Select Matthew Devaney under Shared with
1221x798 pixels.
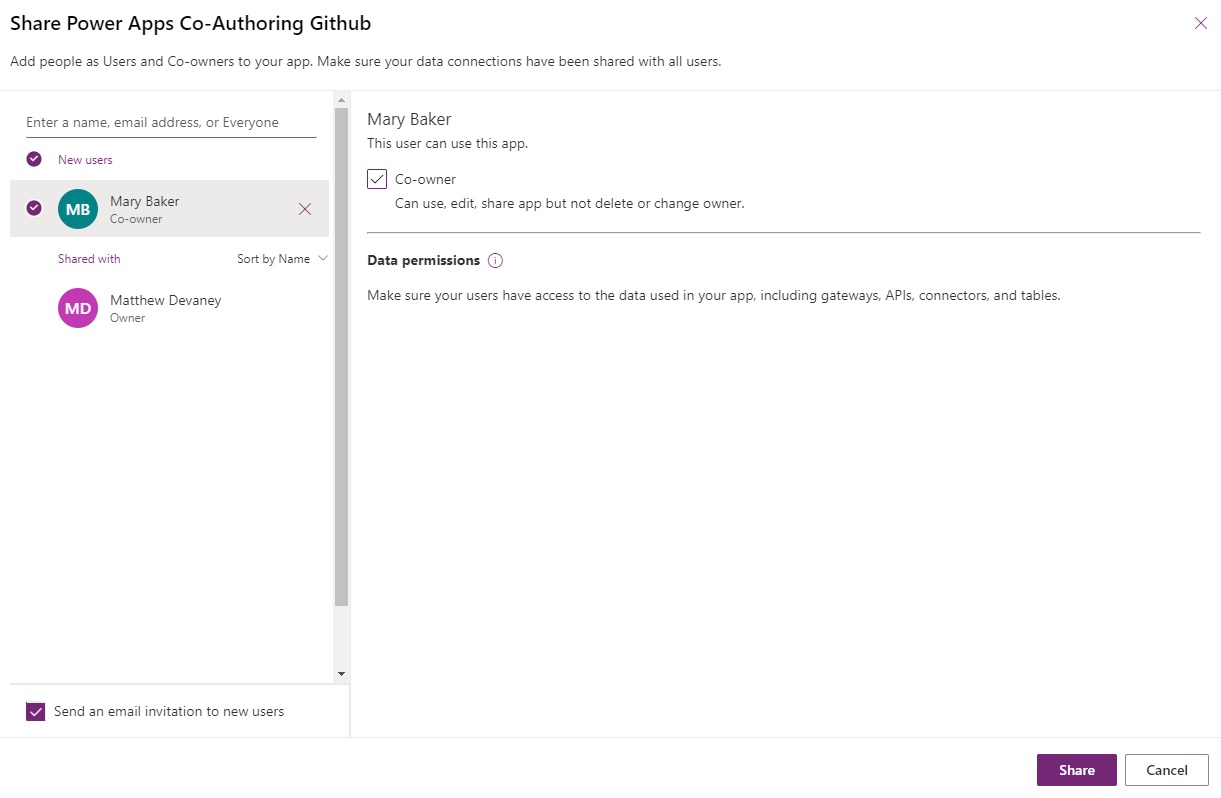(x=165, y=308)
